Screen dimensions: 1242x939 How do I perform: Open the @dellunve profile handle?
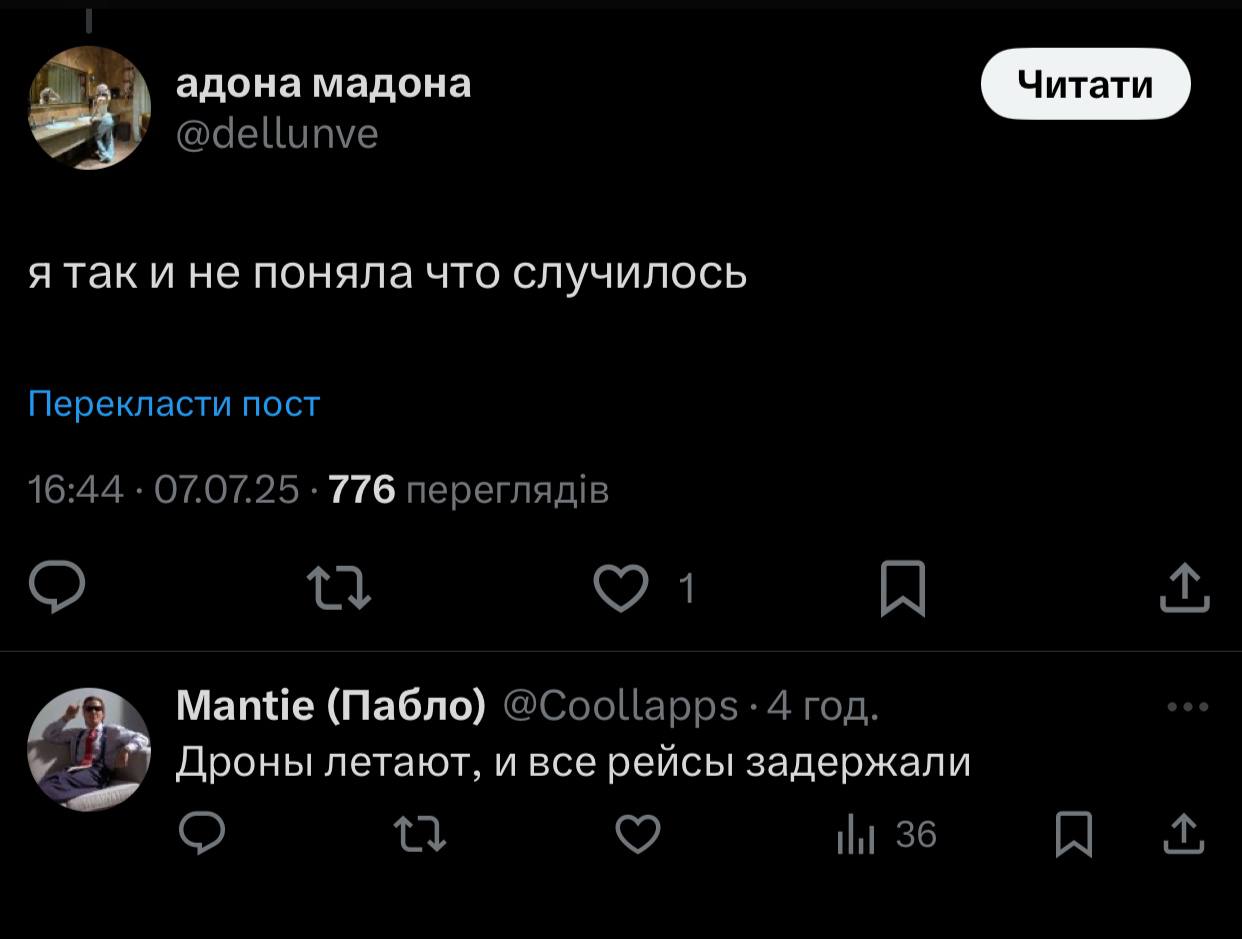(x=277, y=133)
